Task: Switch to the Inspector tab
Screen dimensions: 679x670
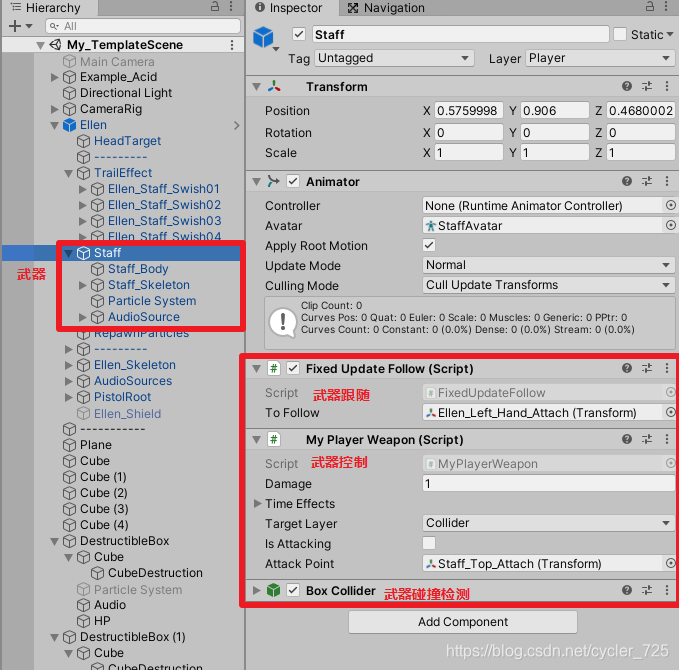Action: click(x=288, y=8)
